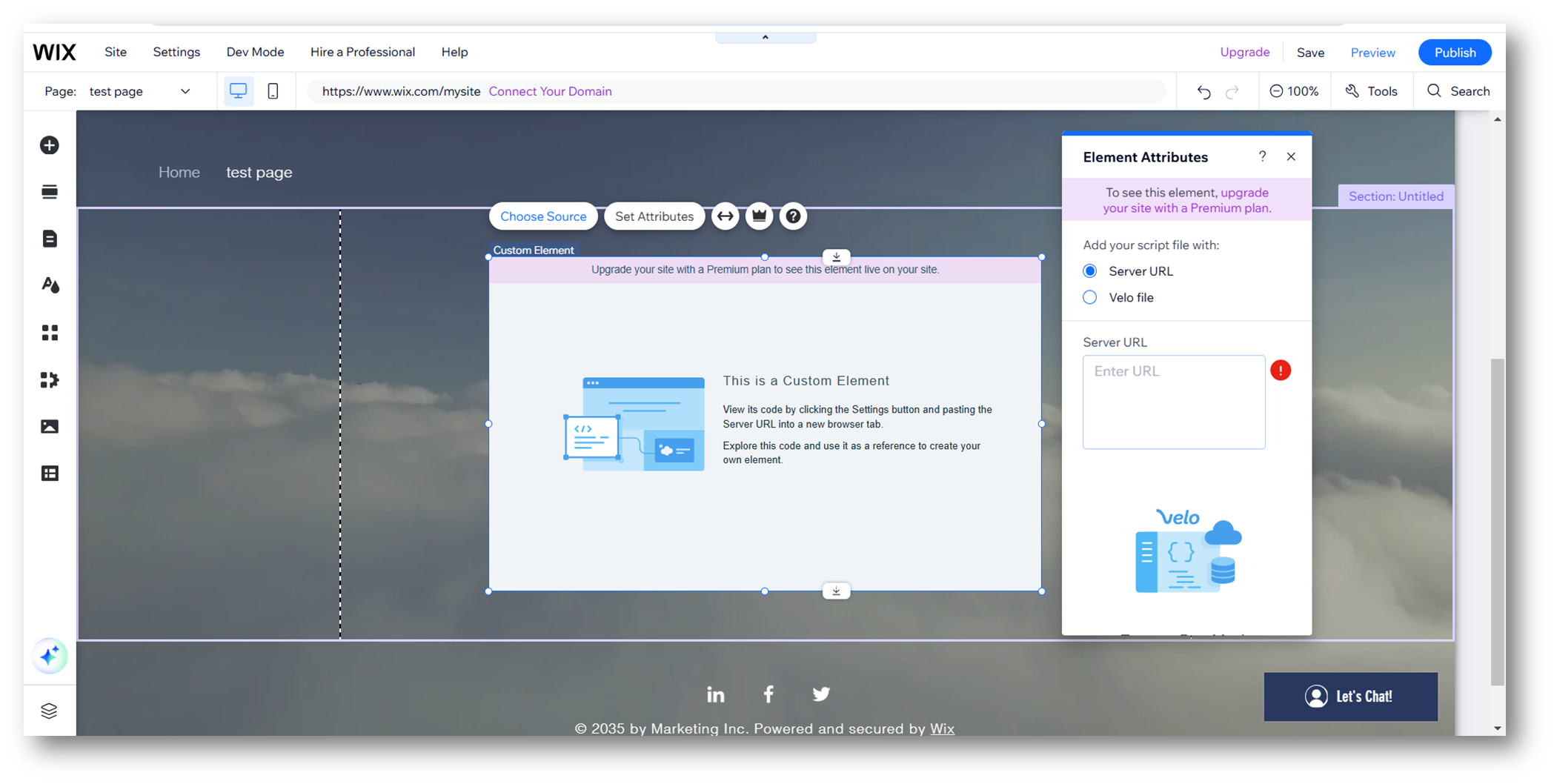Open the Media panel
Viewport: 1554px width, 784px height.
(x=49, y=426)
